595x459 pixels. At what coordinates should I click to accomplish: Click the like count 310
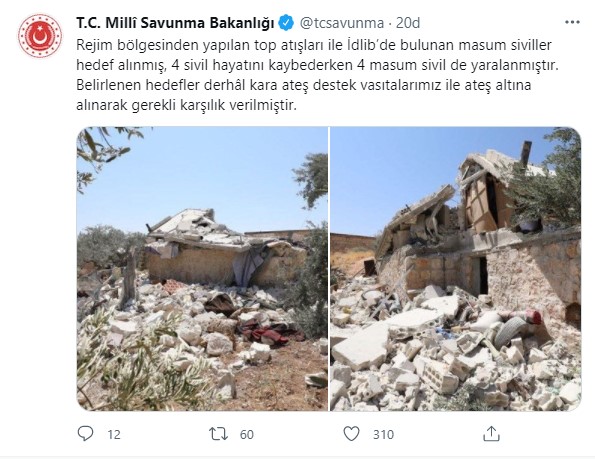click(x=383, y=434)
